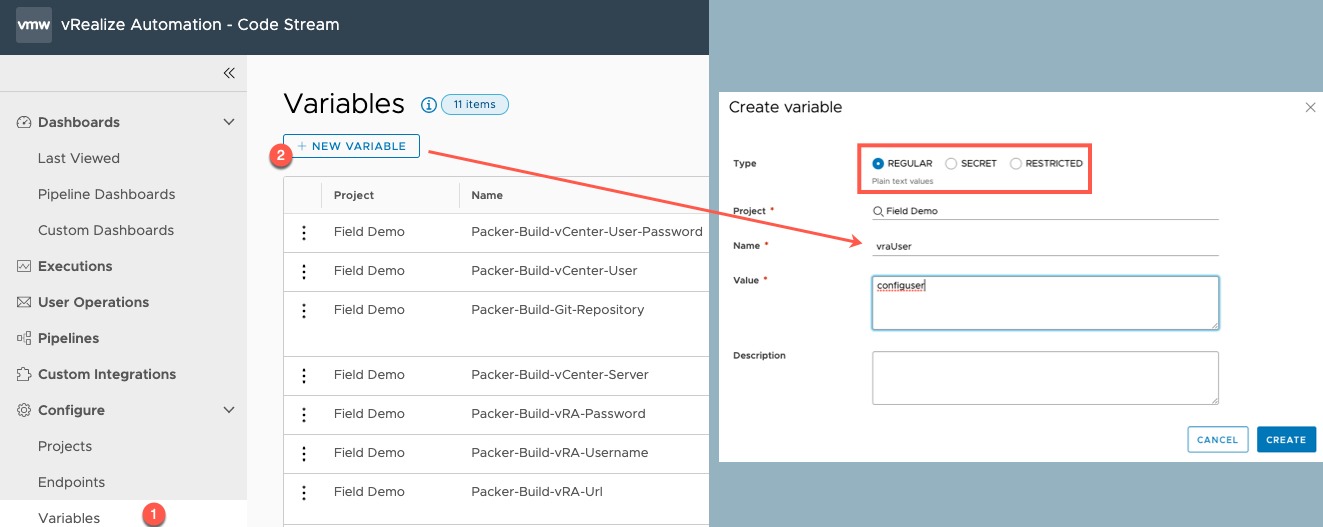1323x527 pixels.
Task: Click the Executions chart icon
Action: coord(24,266)
